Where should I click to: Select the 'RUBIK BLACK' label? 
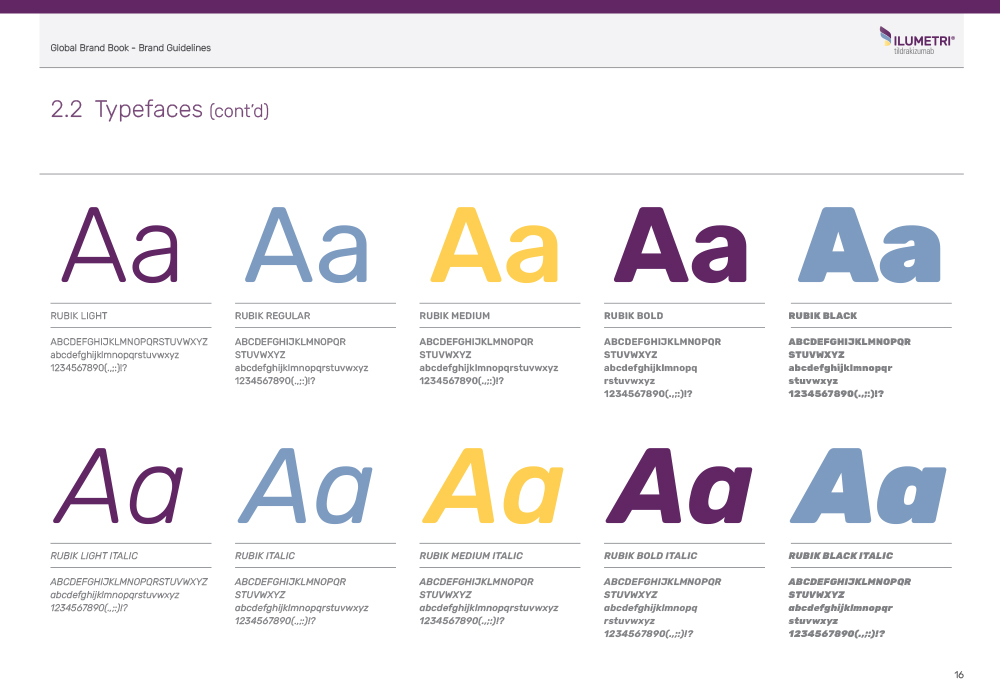[822, 316]
